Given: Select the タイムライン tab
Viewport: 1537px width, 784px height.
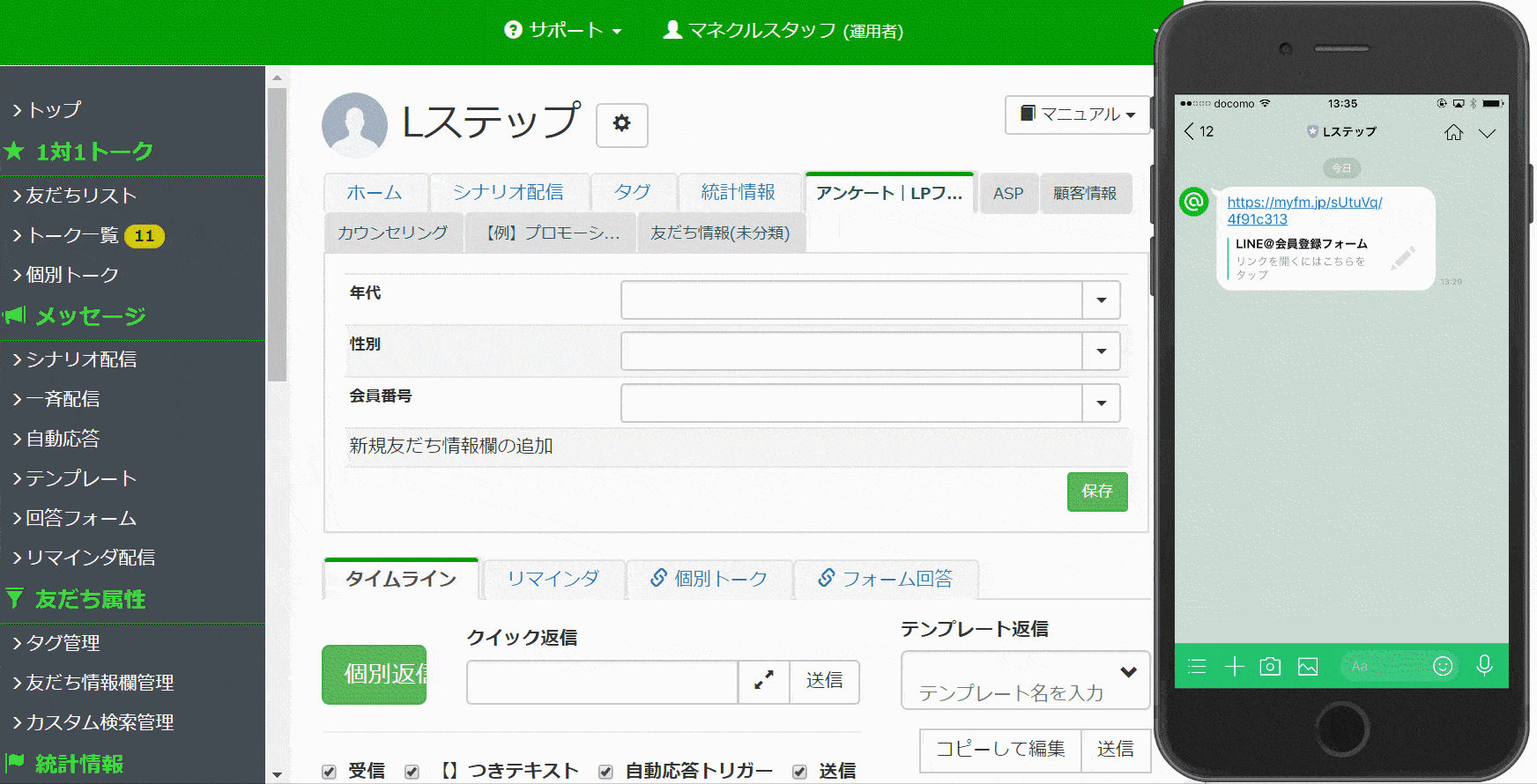Looking at the screenshot, I should (401, 579).
